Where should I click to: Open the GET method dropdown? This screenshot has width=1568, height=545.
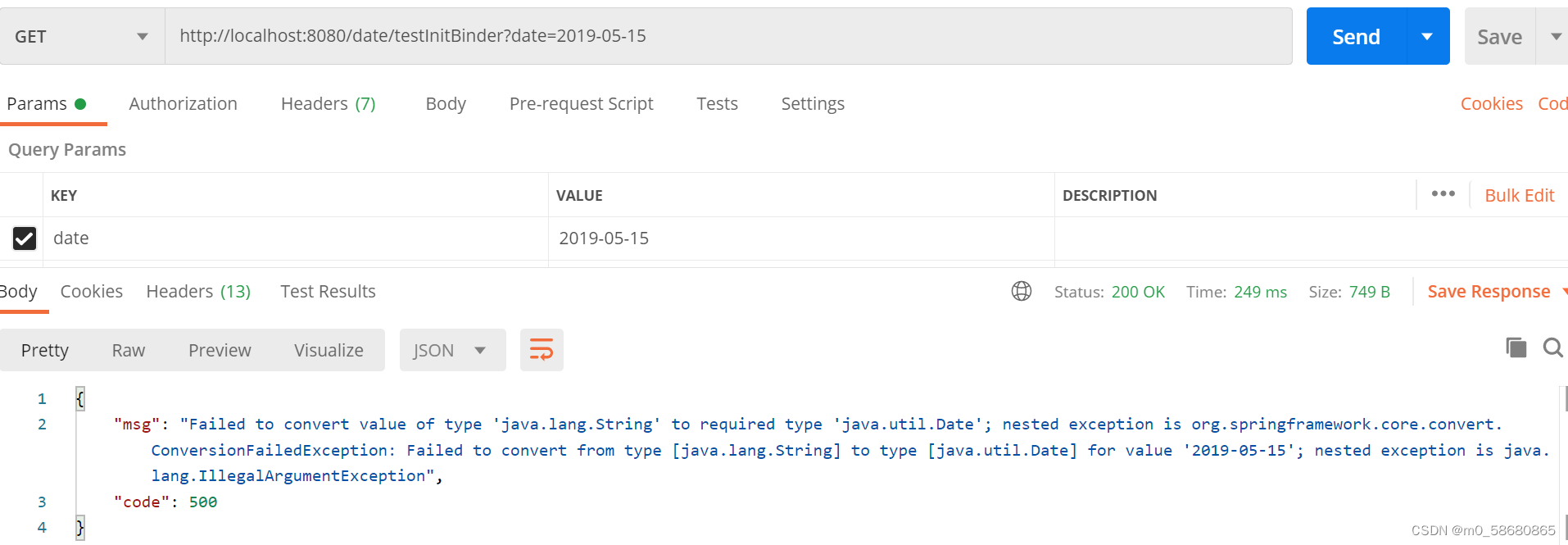pyautogui.click(x=82, y=36)
